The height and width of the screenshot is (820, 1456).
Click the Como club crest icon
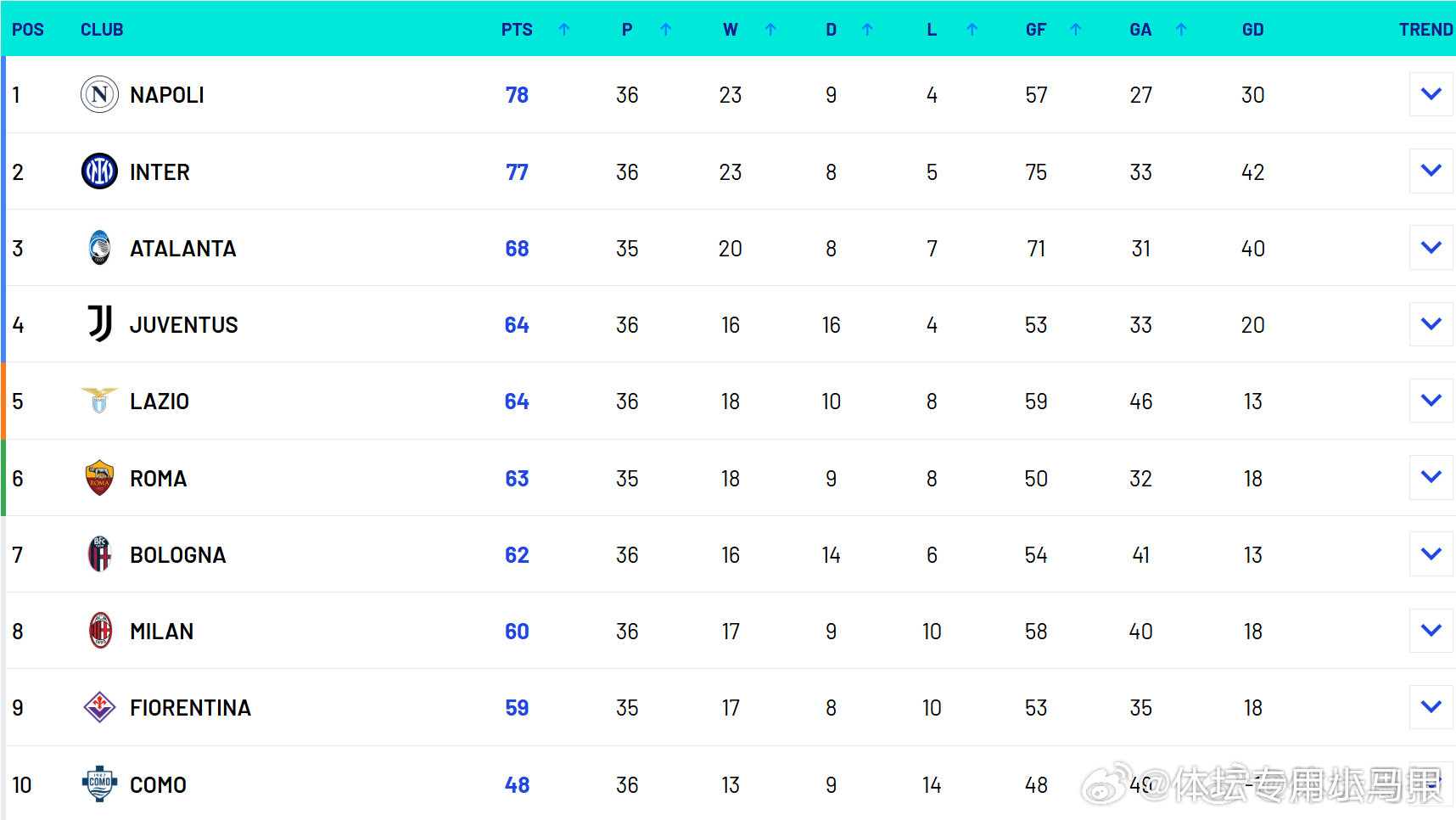tap(99, 784)
